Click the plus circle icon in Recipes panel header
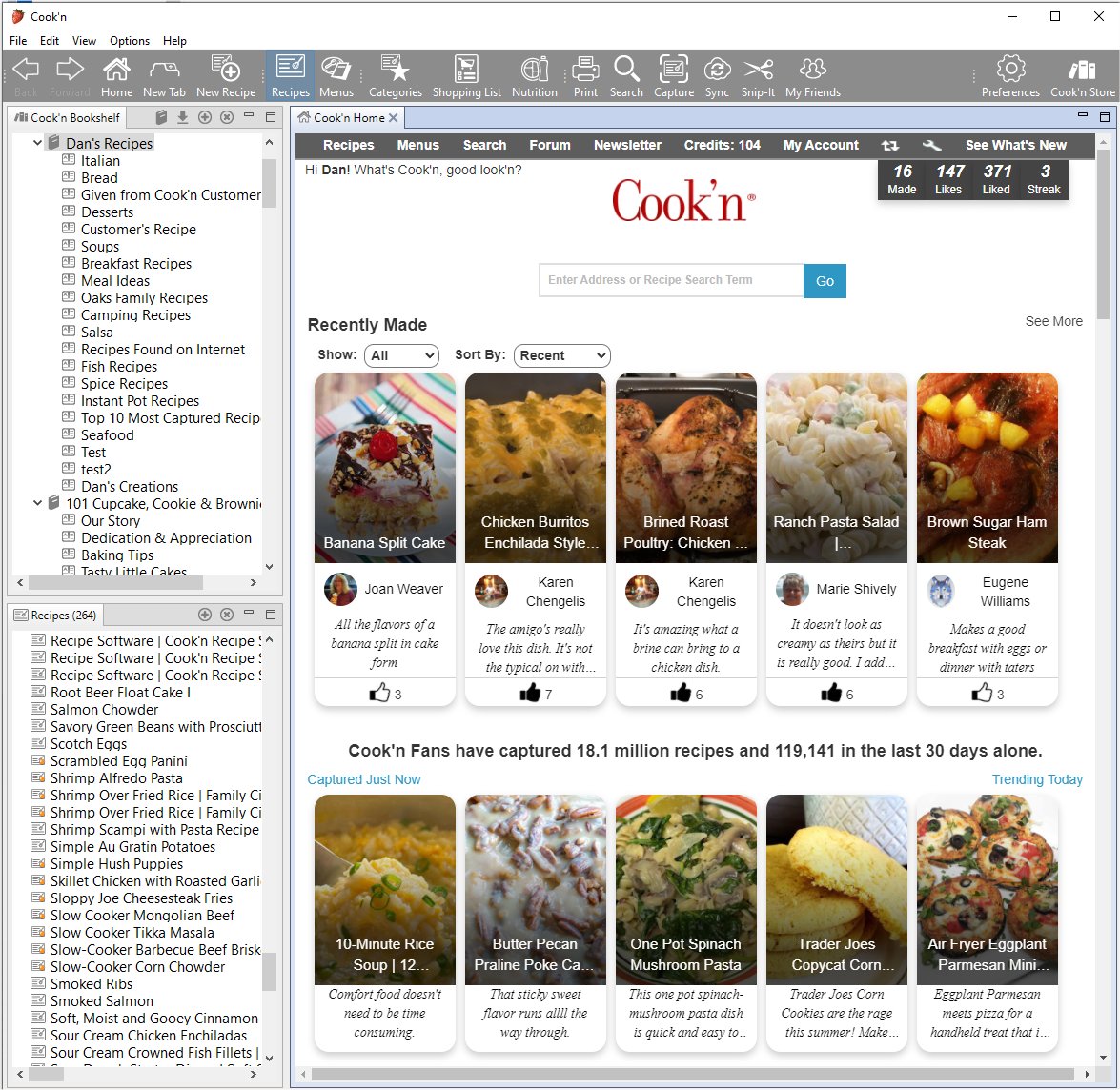The height and width of the screenshot is (1090, 1120). click(x=205, y=615)
